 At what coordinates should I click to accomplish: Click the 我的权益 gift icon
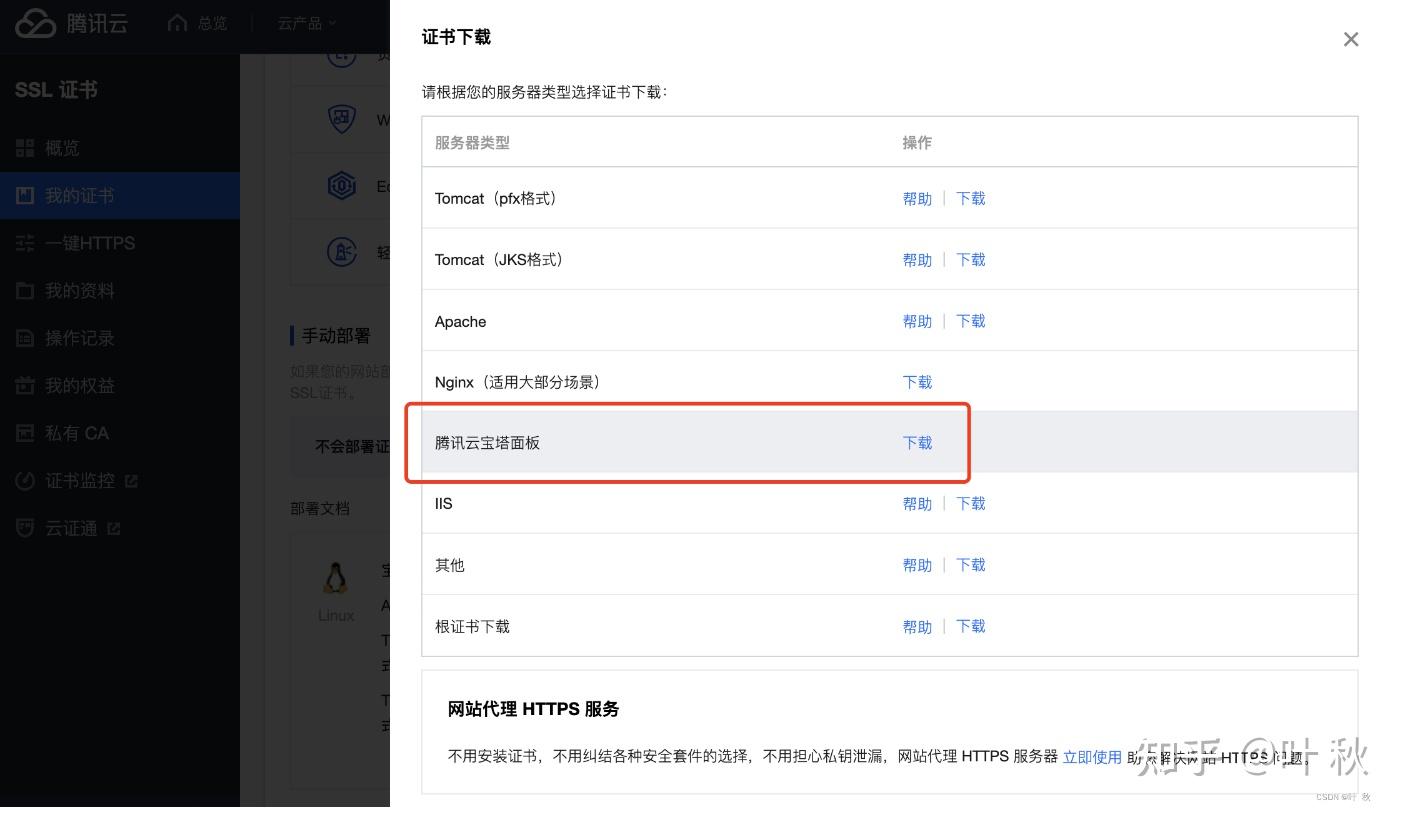tap(25, 386)
